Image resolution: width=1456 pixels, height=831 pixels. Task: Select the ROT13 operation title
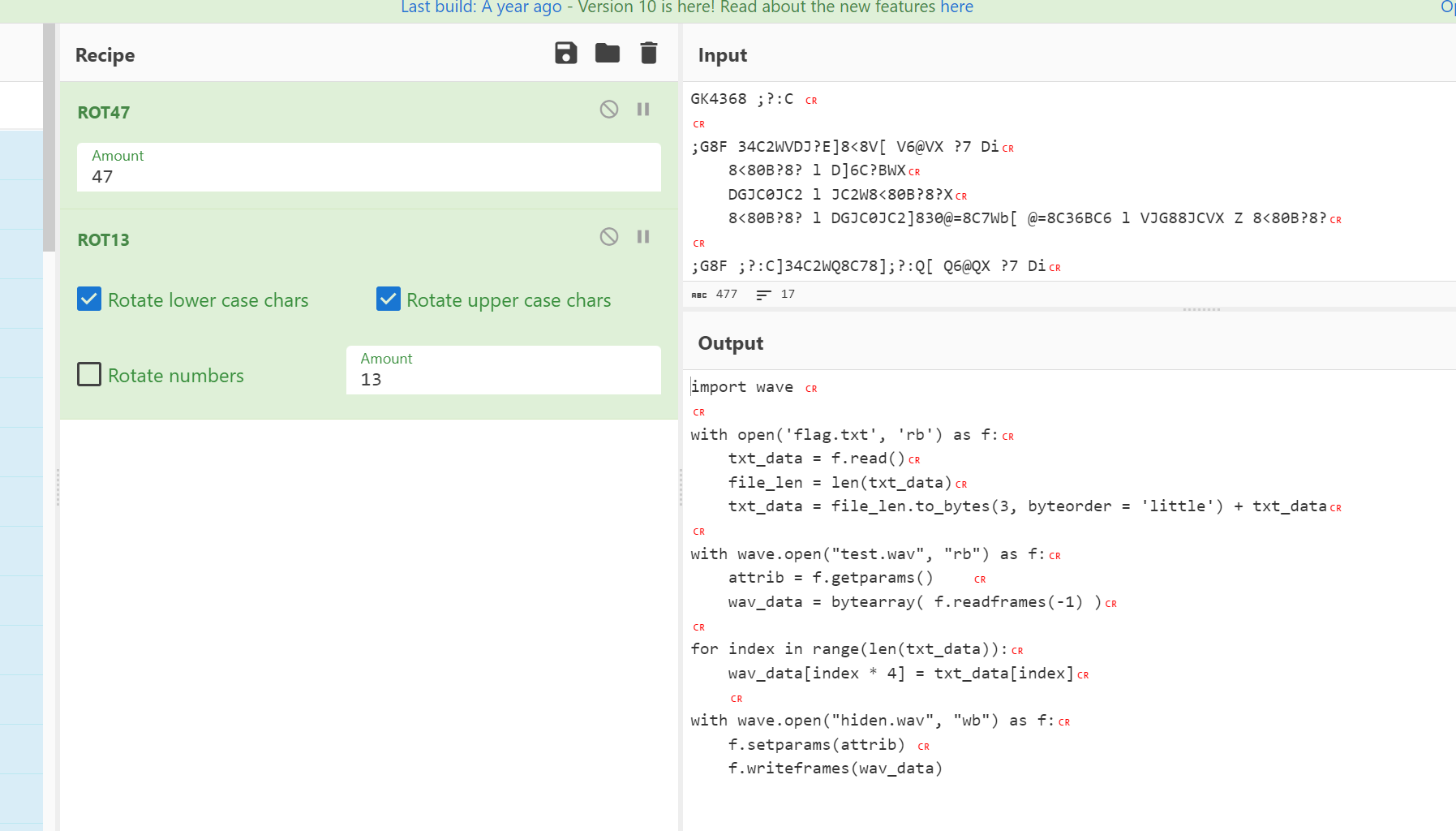(104, 240)
